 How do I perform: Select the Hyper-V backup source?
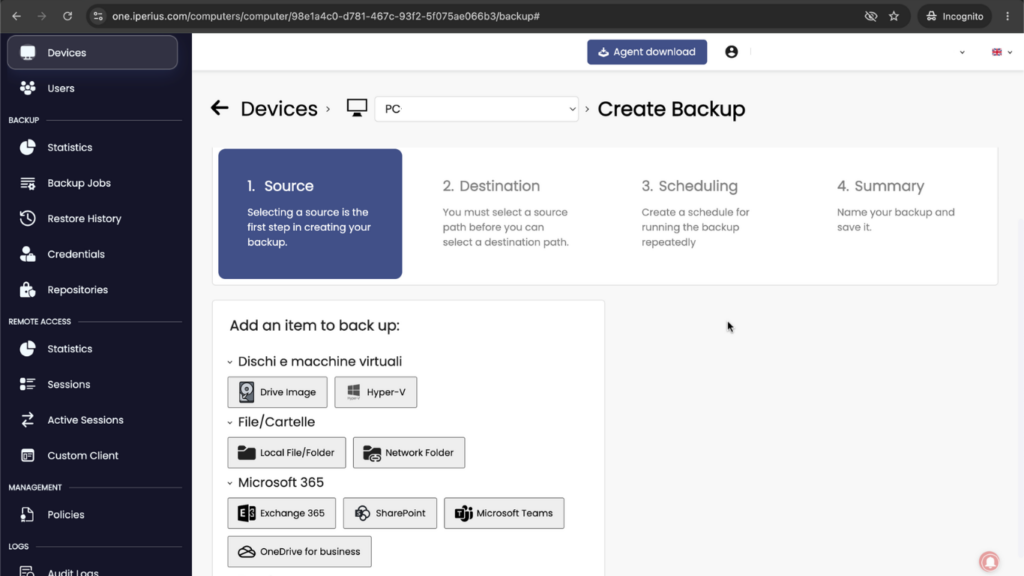coord(376,392)
